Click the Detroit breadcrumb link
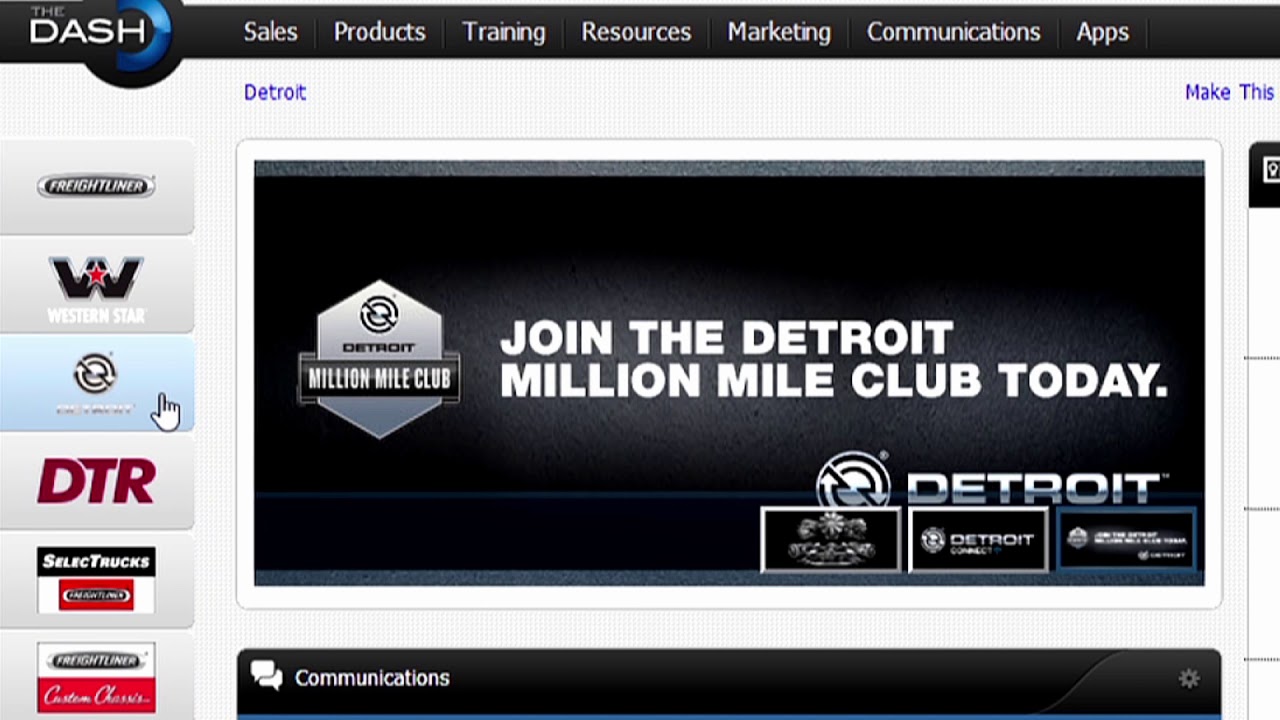Screen dimensions: 1280x720 coord(275,92)
